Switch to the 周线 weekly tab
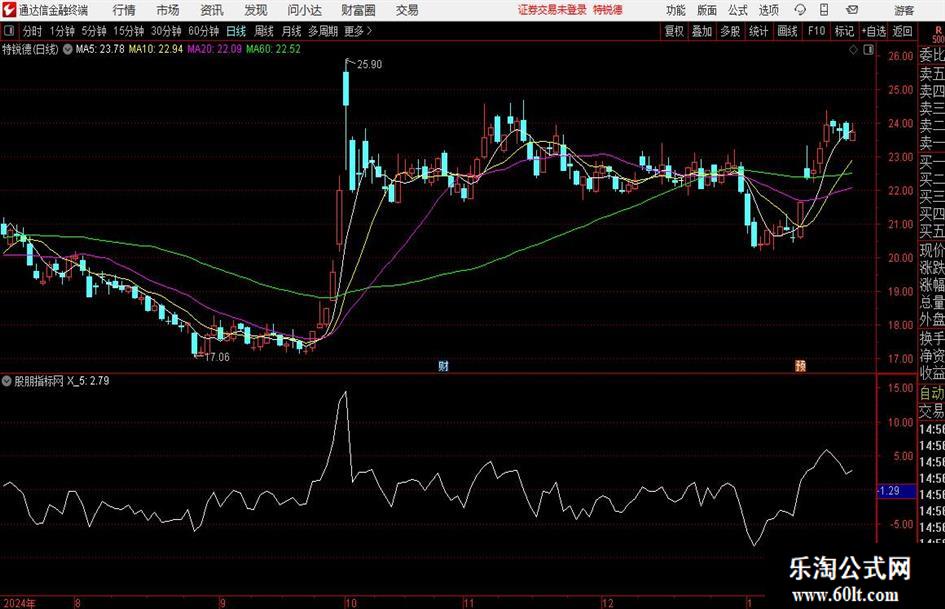This screenshot has width=945, height=609. 264,31
